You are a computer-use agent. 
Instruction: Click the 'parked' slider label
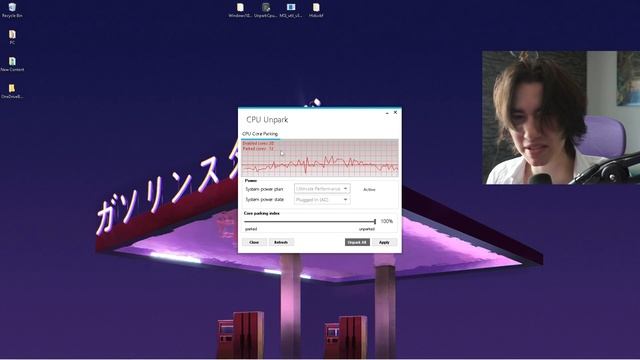tap(251, 229)
